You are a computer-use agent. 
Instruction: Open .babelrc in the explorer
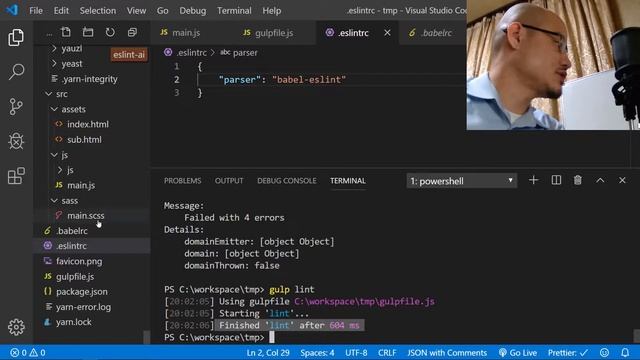72,231
